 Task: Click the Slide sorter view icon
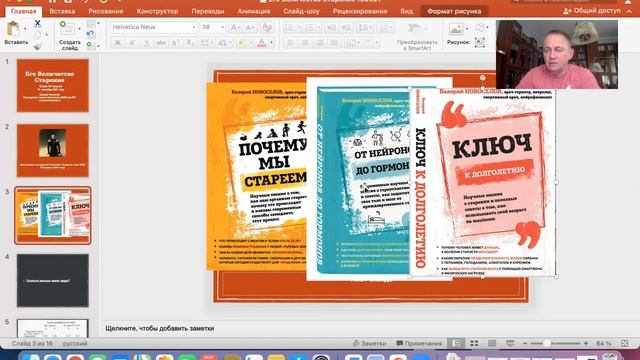pyautogui.click(x=474, y=343)
